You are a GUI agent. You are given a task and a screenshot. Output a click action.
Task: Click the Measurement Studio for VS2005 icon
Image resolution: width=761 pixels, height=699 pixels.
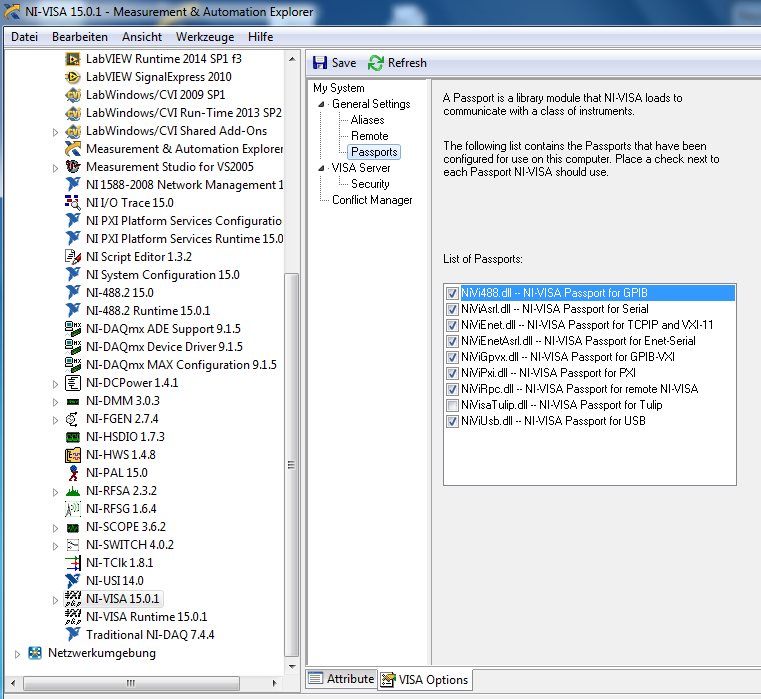coord(73,167)
